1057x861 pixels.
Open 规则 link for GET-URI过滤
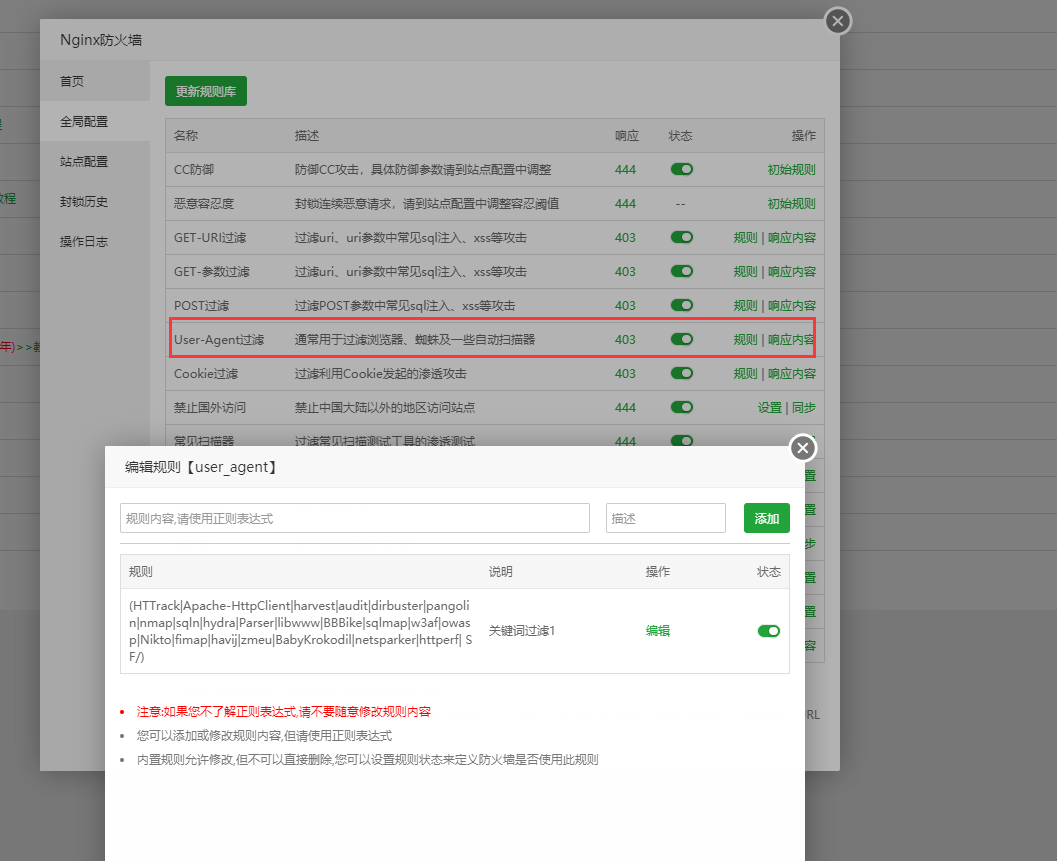coord(746,237)
